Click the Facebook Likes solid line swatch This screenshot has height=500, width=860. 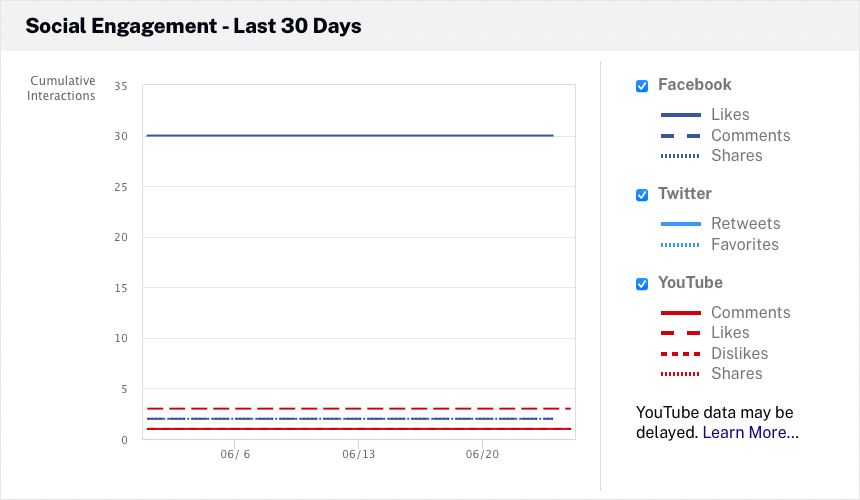pyautogui.click(x=680, y=115)
